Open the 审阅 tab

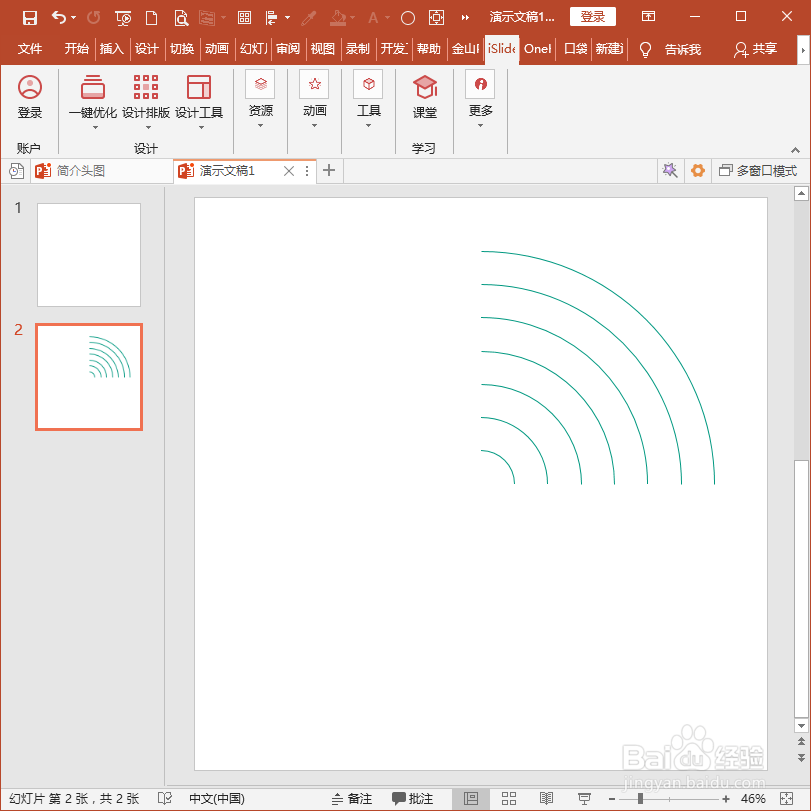tap(288, 49)
